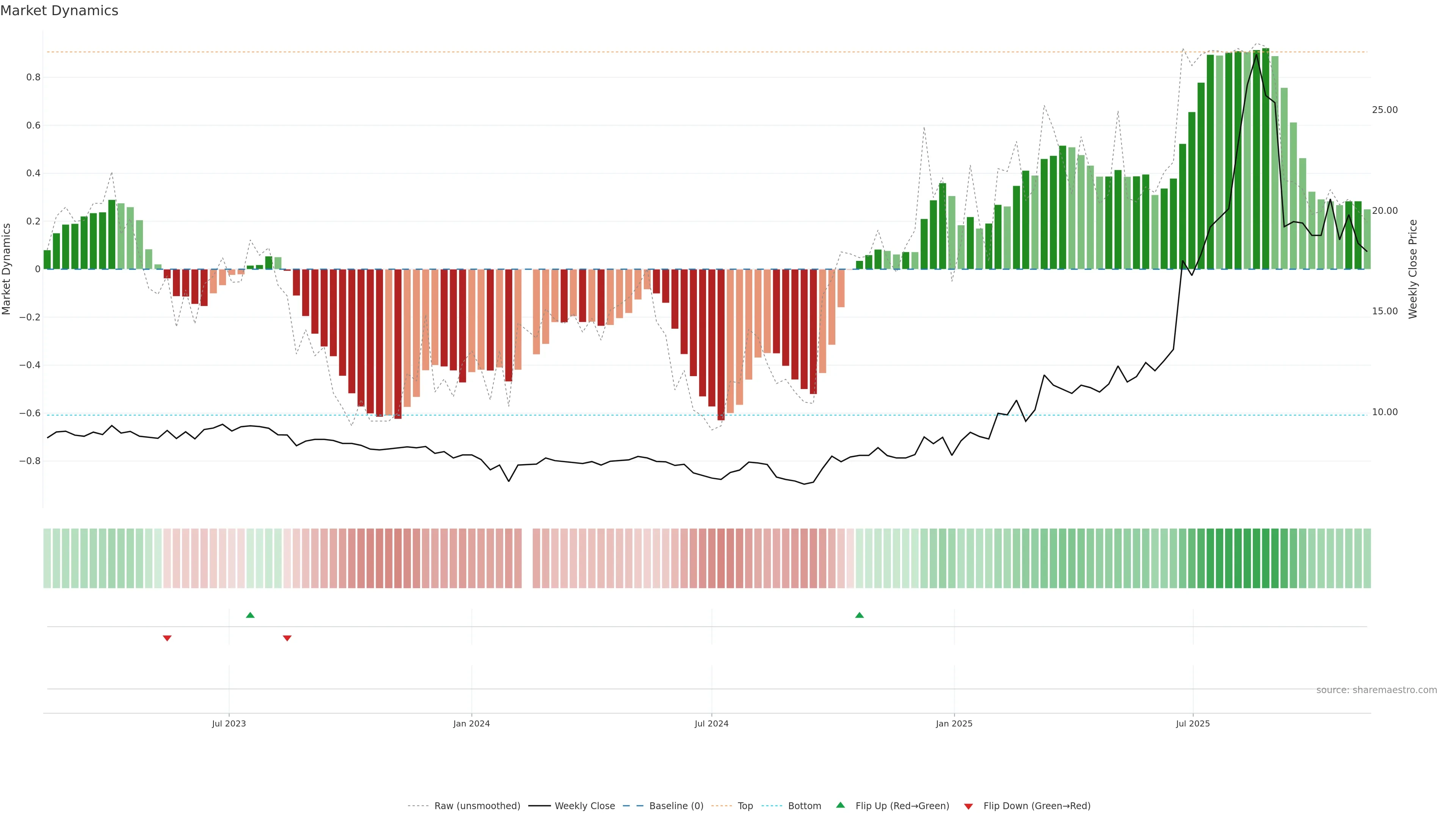This screenshot has height=819, width=1456.
Task: Click the 25.00 right axis tick label
Action: coord(1384,110)
